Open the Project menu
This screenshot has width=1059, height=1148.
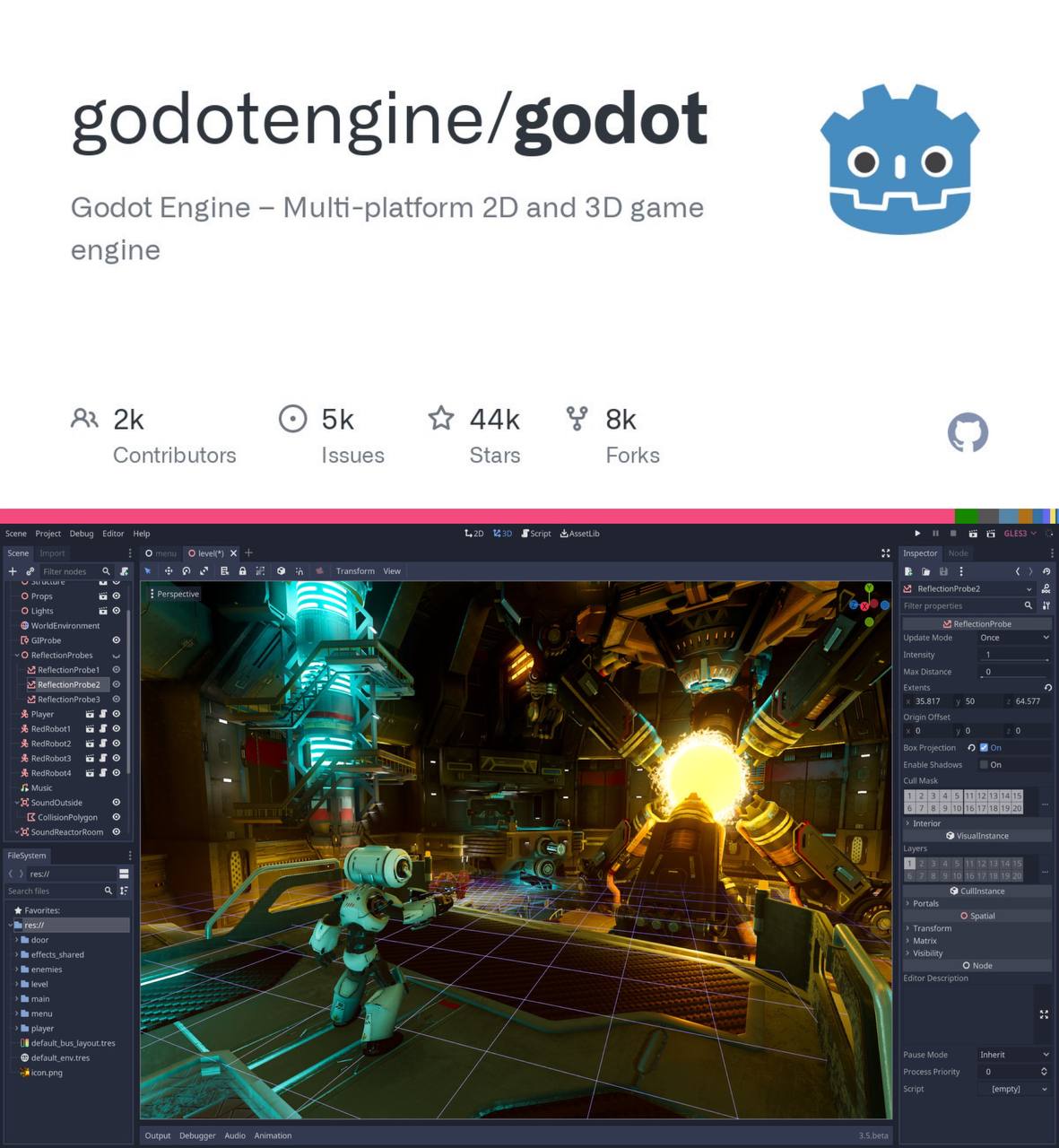(48, 534)
